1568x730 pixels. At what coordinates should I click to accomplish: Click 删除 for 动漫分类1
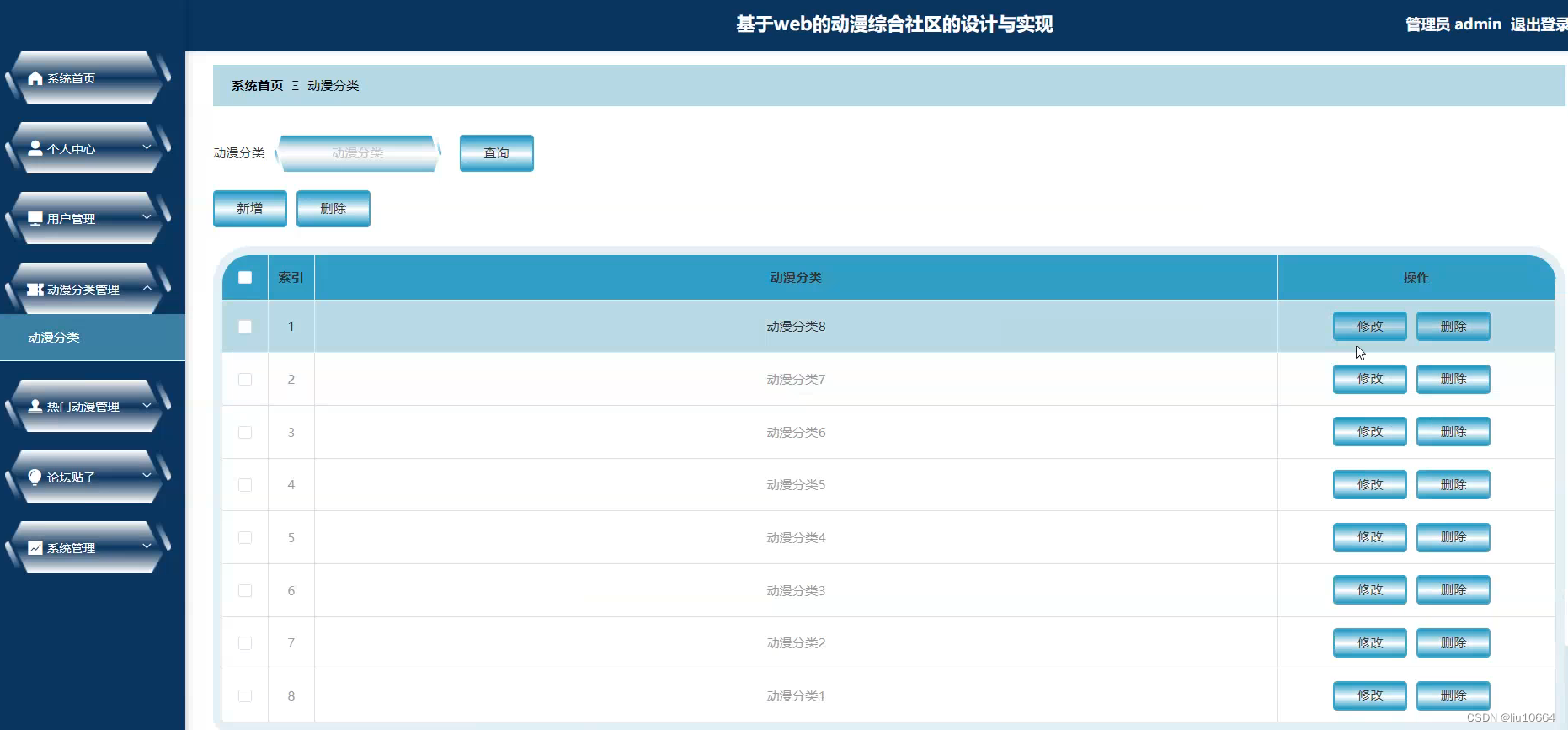click(x=1453, y=695)
